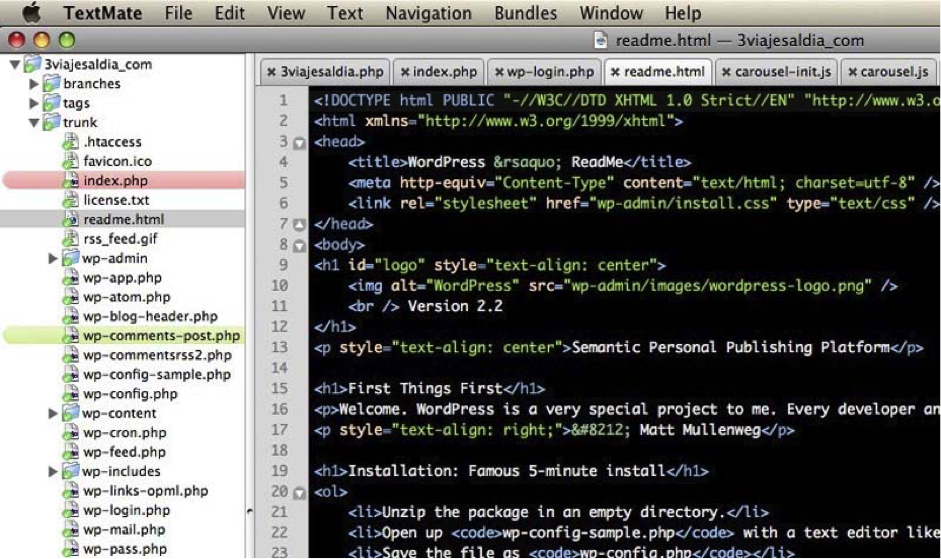Open the Bundles menu

(526, 13)
